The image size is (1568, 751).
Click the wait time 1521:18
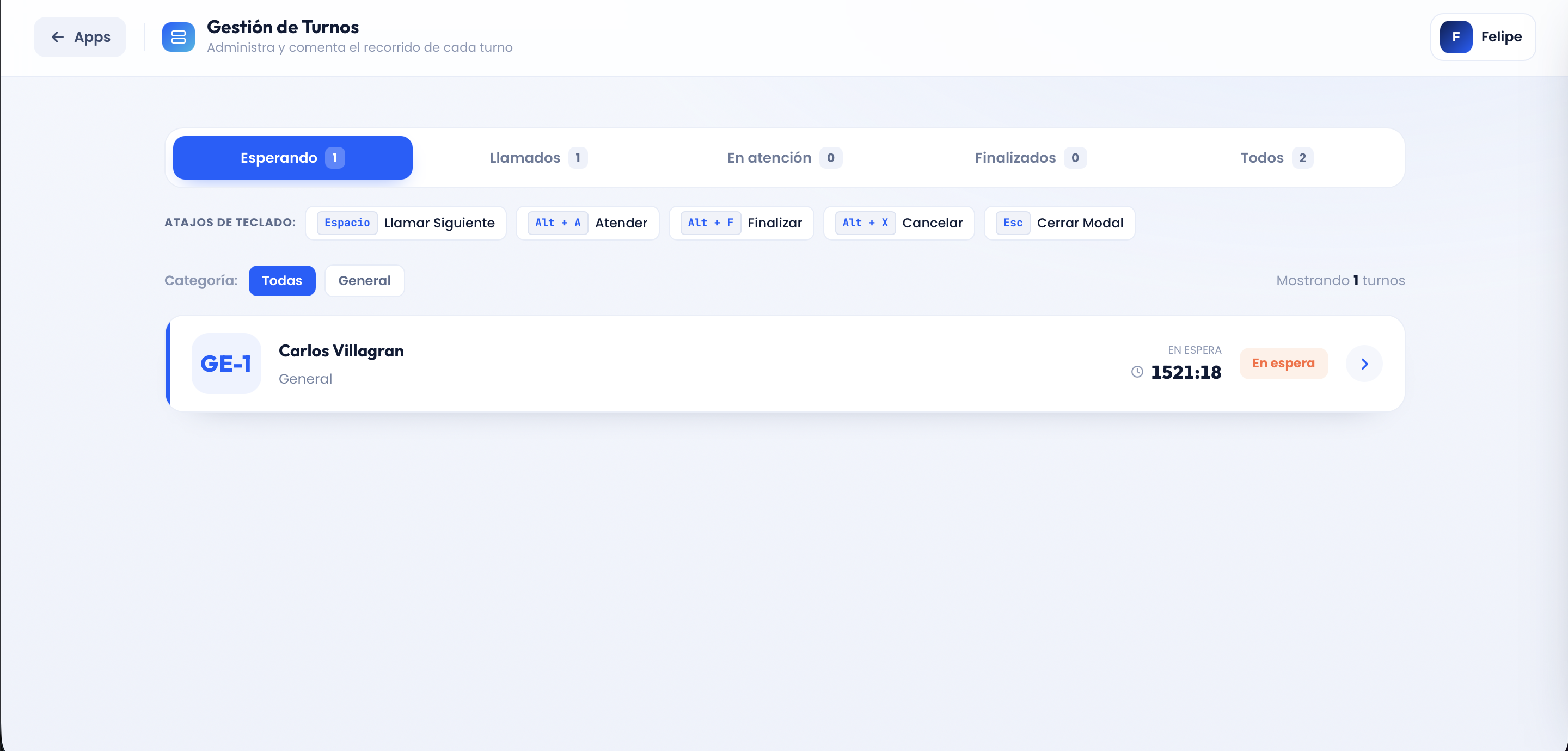coord(1186,372)
